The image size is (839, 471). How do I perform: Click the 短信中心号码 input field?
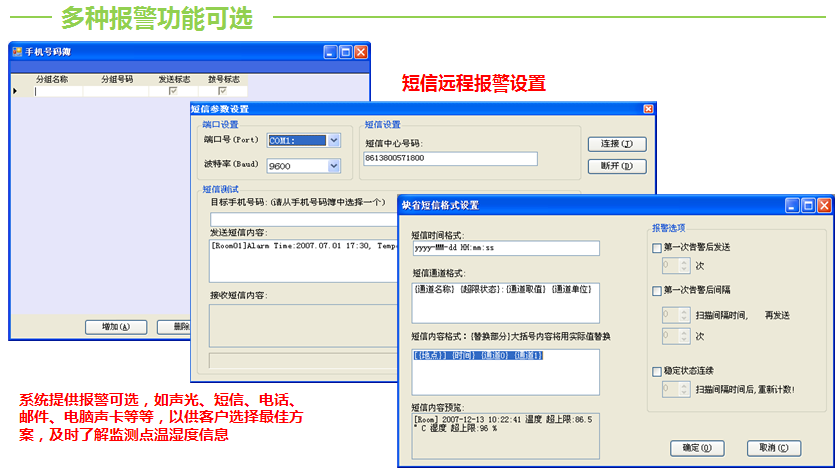pyautogui.click(x=450, y=158)
